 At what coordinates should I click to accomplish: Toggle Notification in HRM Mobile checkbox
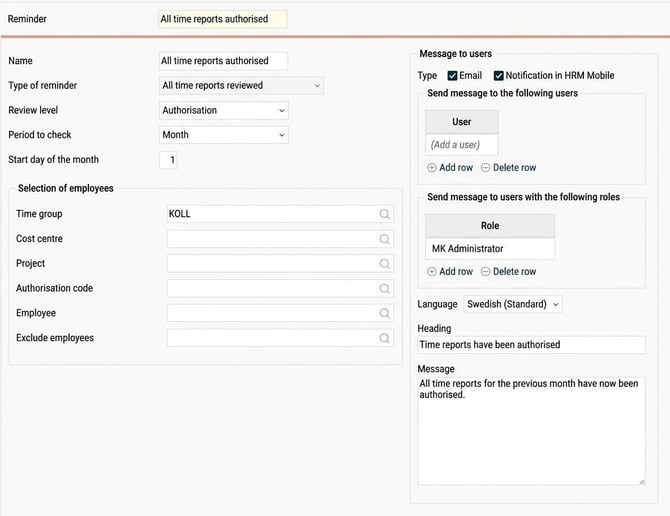click(498, 76)
